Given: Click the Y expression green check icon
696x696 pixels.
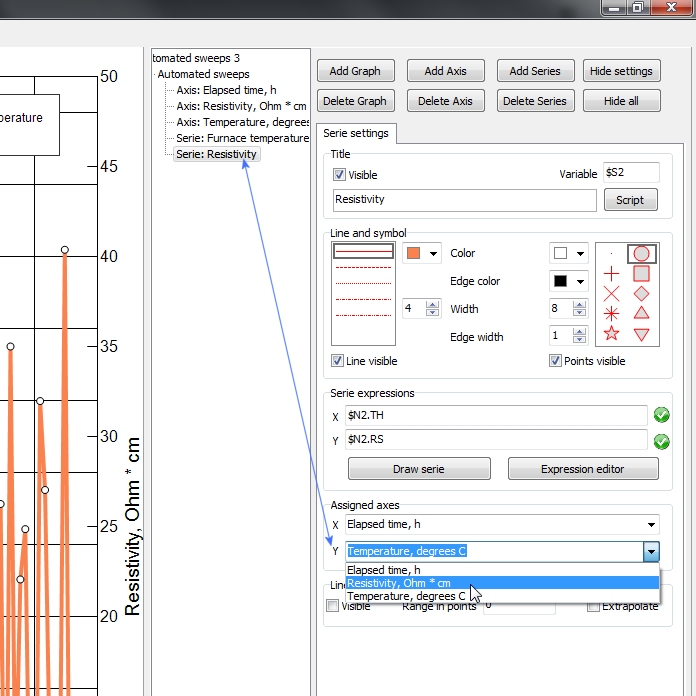Looking at the screenshot, I should click(x=661, y=442).
